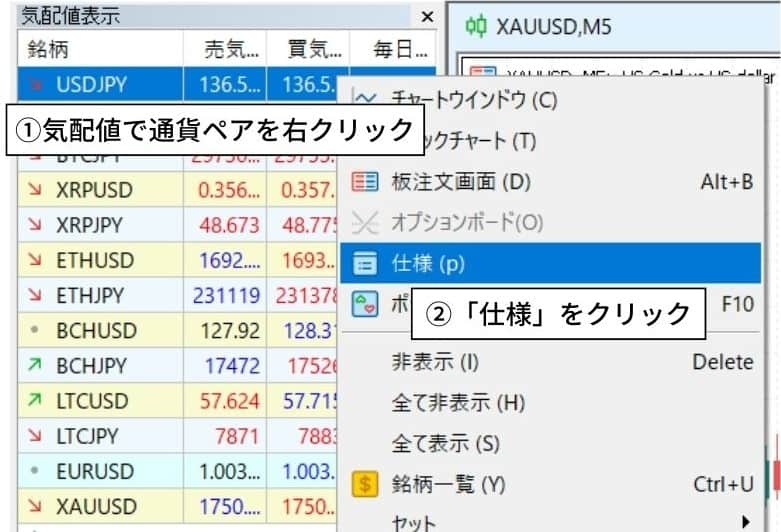Select the LTCJPY symbol name

coord(87,436)
